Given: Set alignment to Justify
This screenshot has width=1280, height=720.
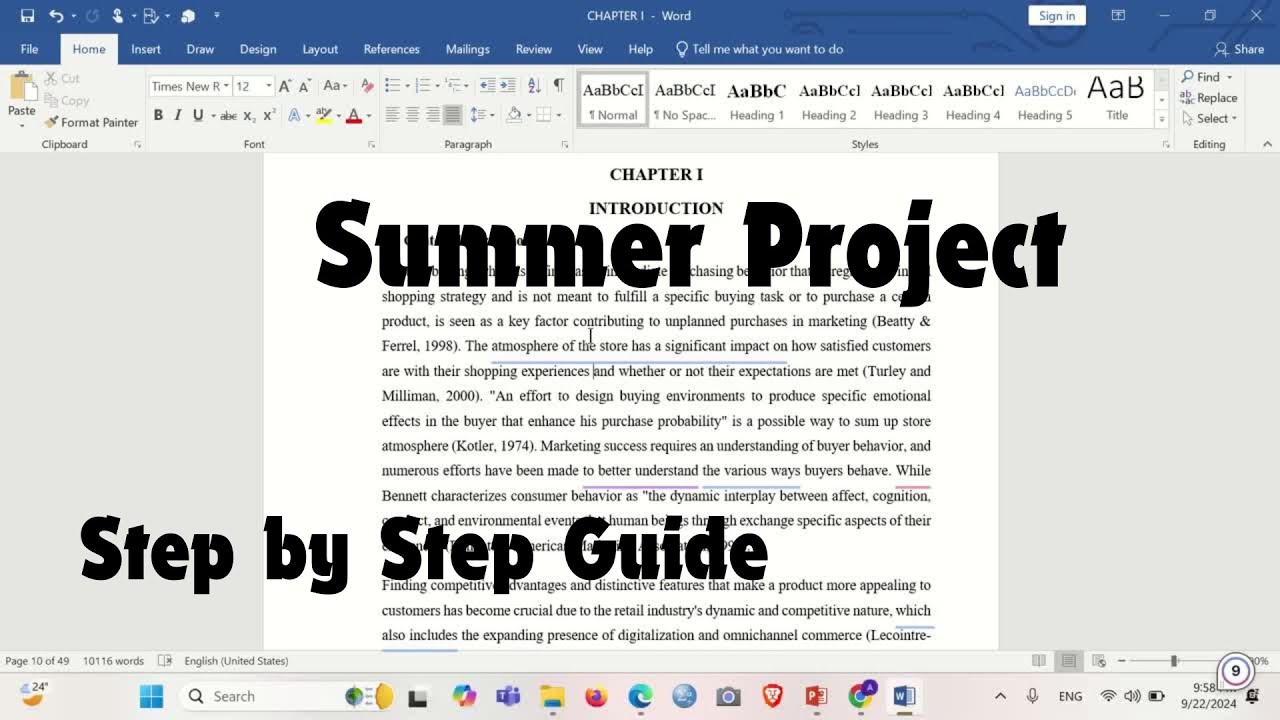Looking at the screenshot, I should coord(453,116).
